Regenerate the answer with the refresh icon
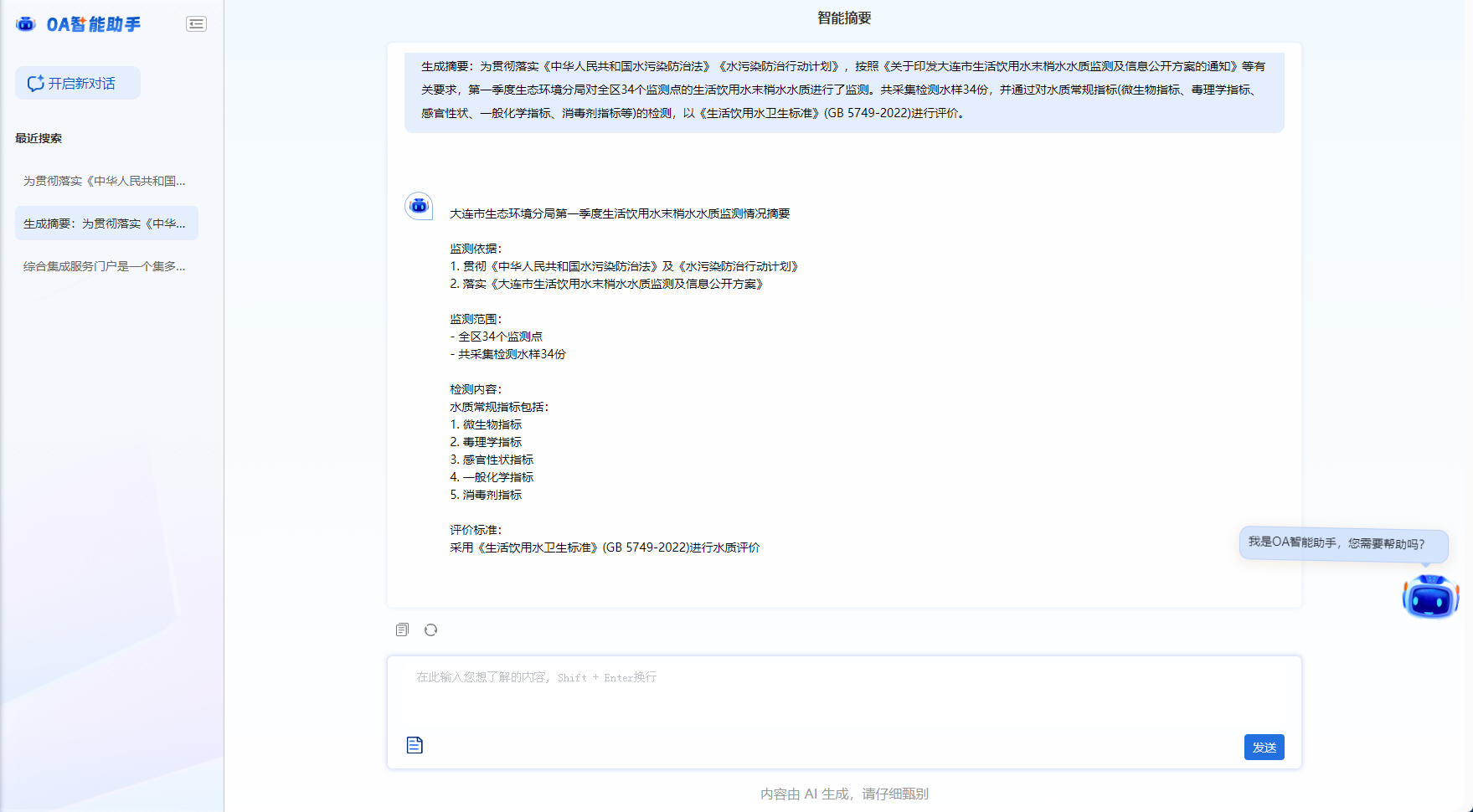1473x812 pixels. click(430, 630)
